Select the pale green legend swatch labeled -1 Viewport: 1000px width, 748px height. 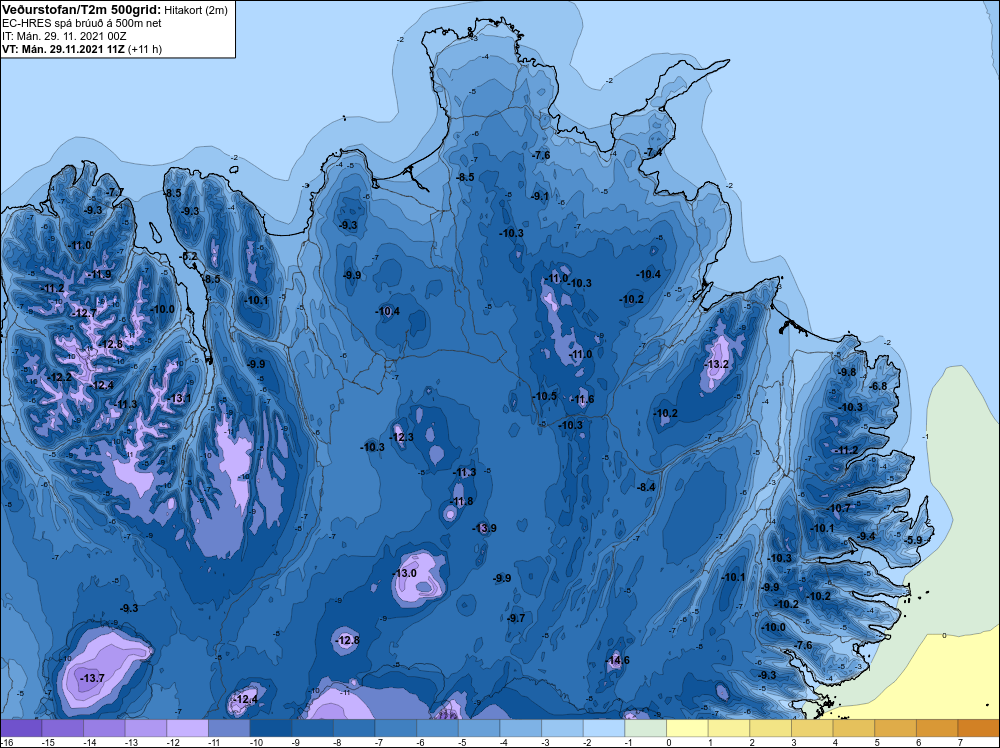pyautogui.click(x=646, y=728)
